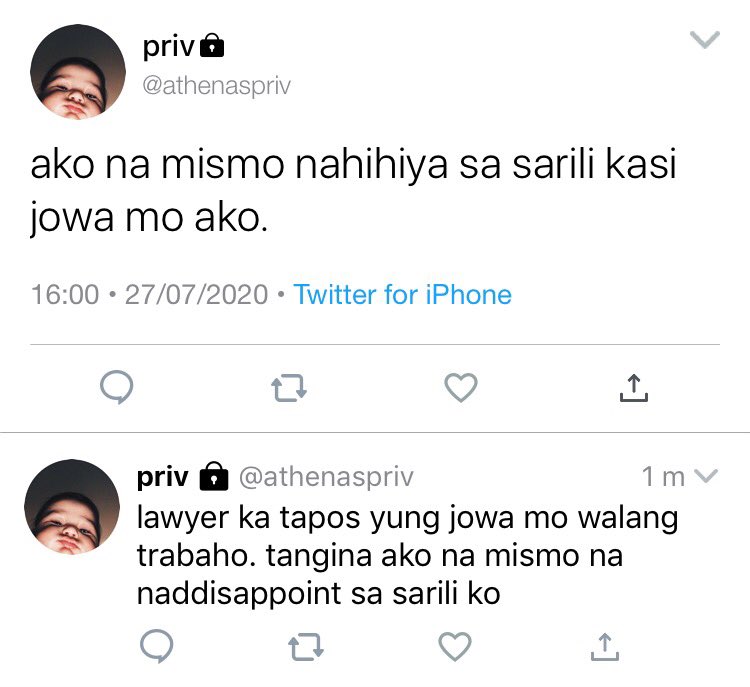View large profile picture at top
750x687 pixels.
tap(78, 72)
